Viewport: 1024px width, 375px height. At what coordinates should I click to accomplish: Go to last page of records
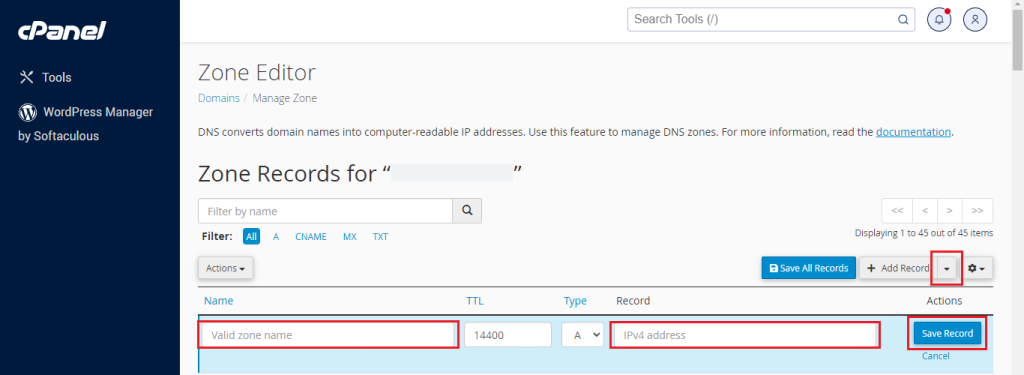[978, 211]
